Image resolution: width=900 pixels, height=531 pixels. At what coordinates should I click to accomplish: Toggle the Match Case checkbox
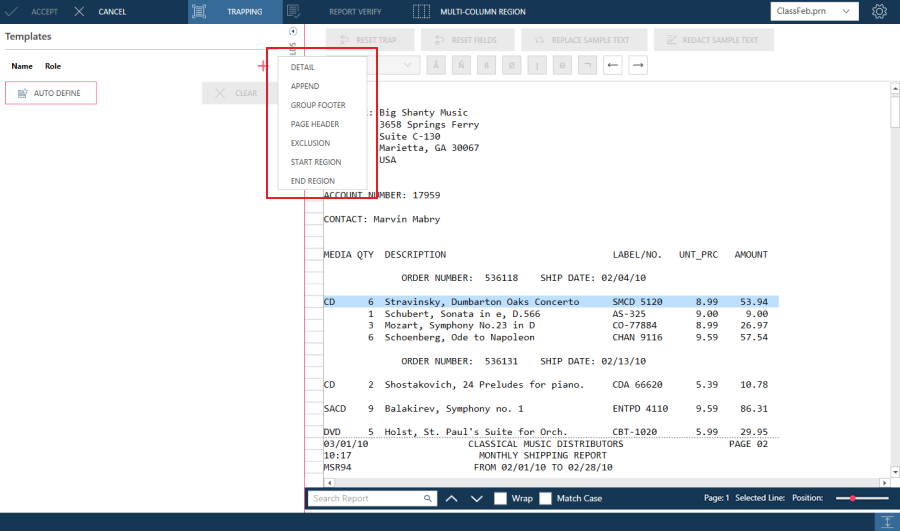546,498
